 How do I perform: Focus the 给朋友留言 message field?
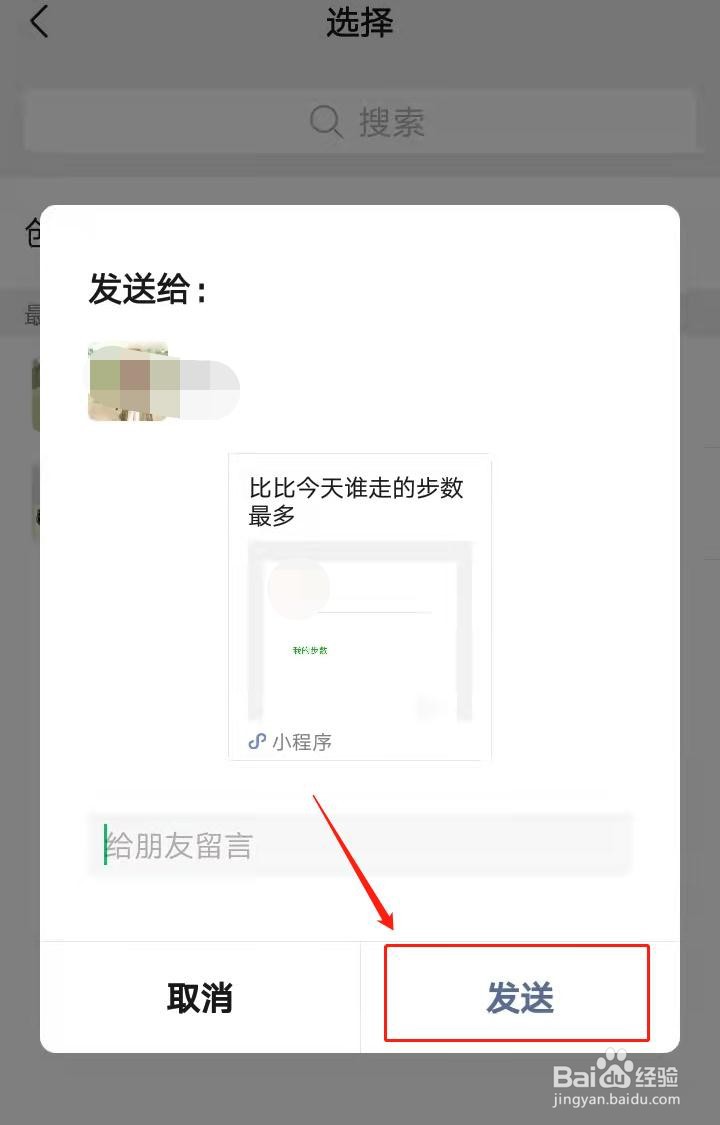(x=359, y=844)
